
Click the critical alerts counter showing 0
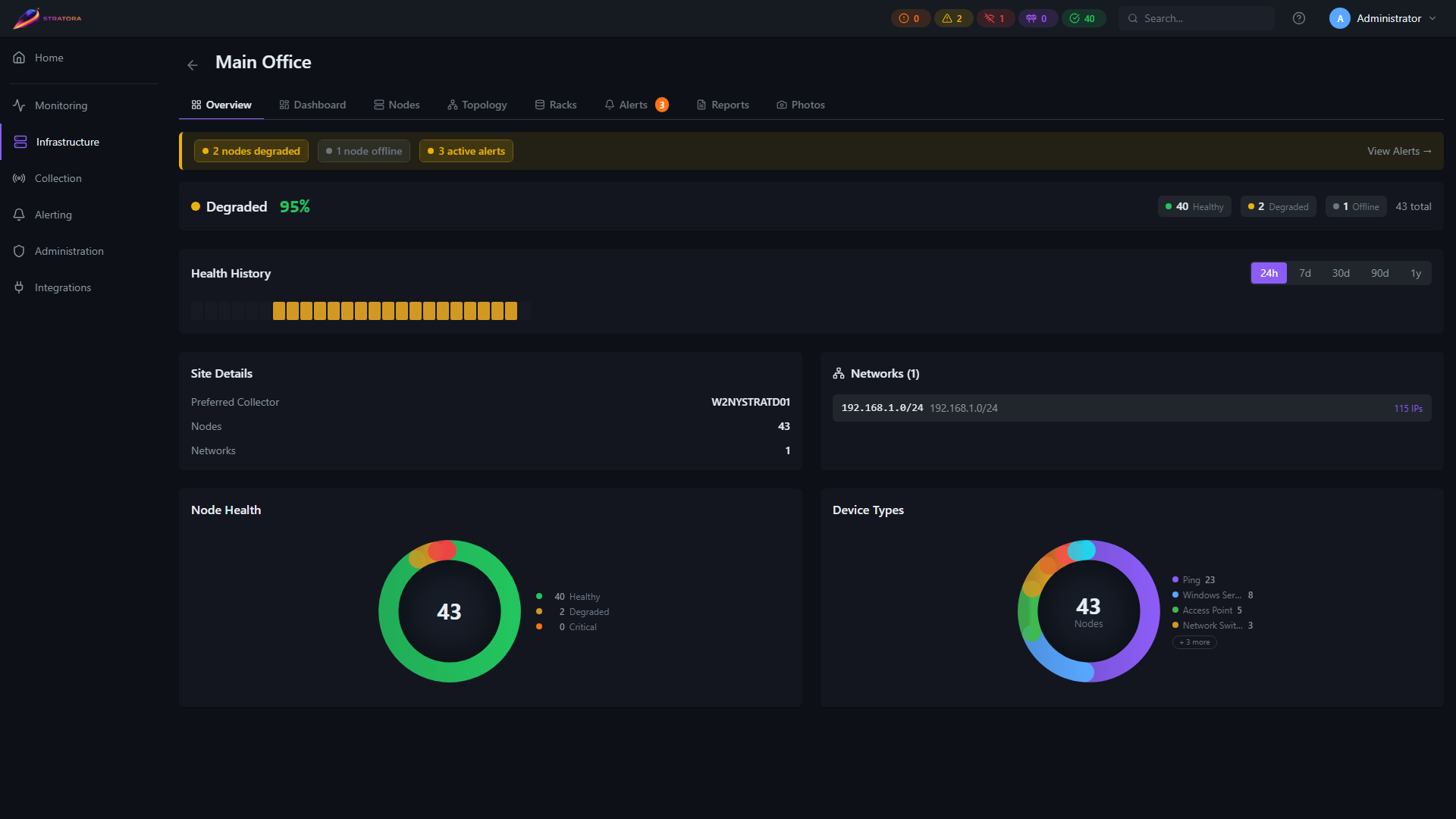[910, 18]
